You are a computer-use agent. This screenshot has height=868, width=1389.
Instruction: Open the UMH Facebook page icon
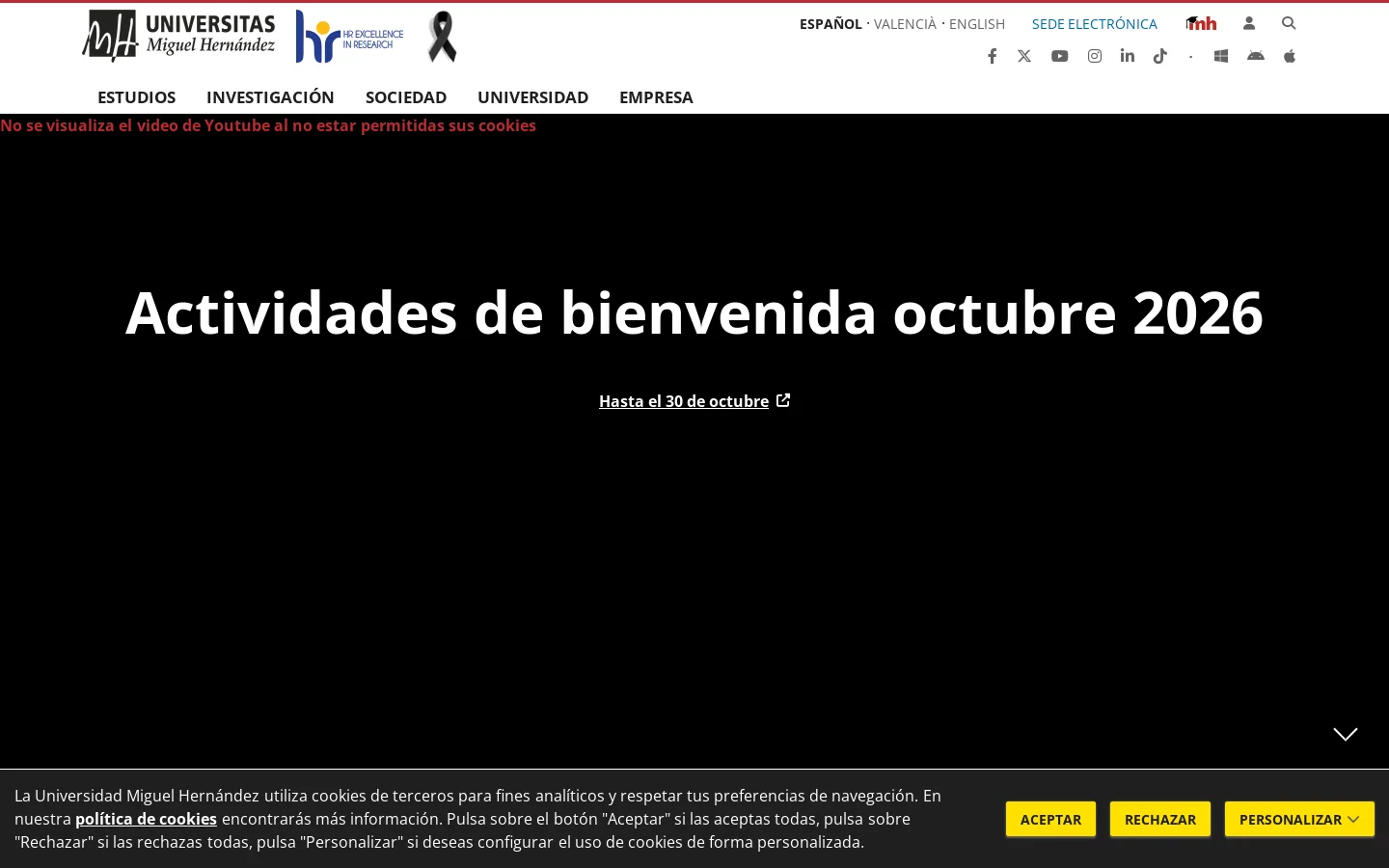tap(992, 56)
